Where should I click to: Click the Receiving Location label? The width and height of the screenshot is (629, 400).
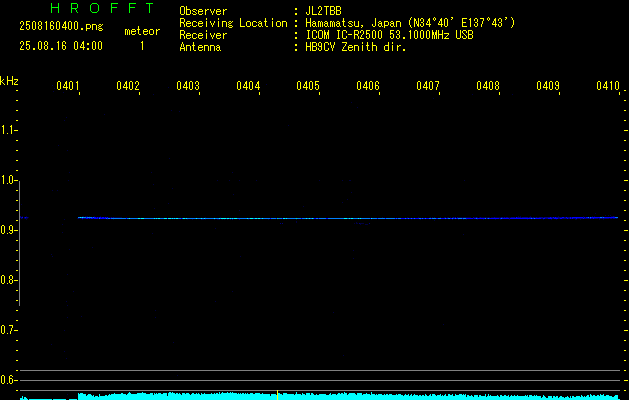[x=233, y=23]
